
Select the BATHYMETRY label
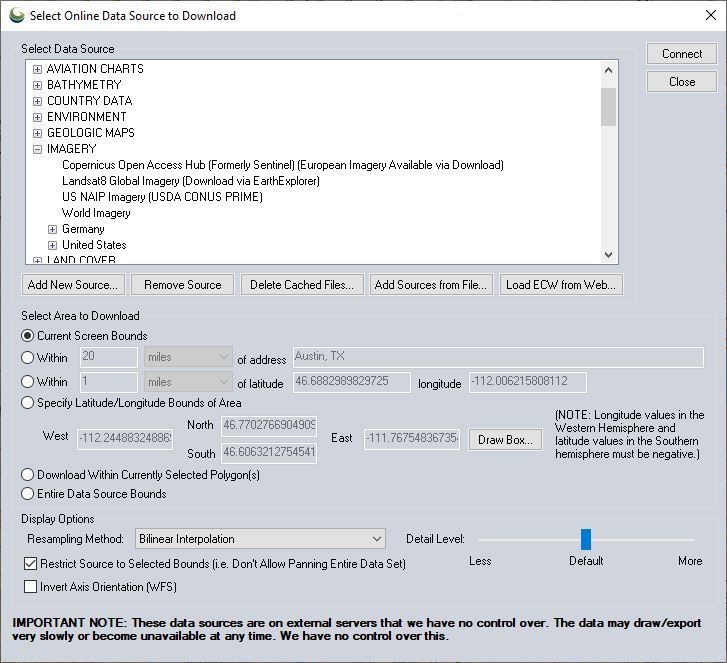(x=84, y=85)
